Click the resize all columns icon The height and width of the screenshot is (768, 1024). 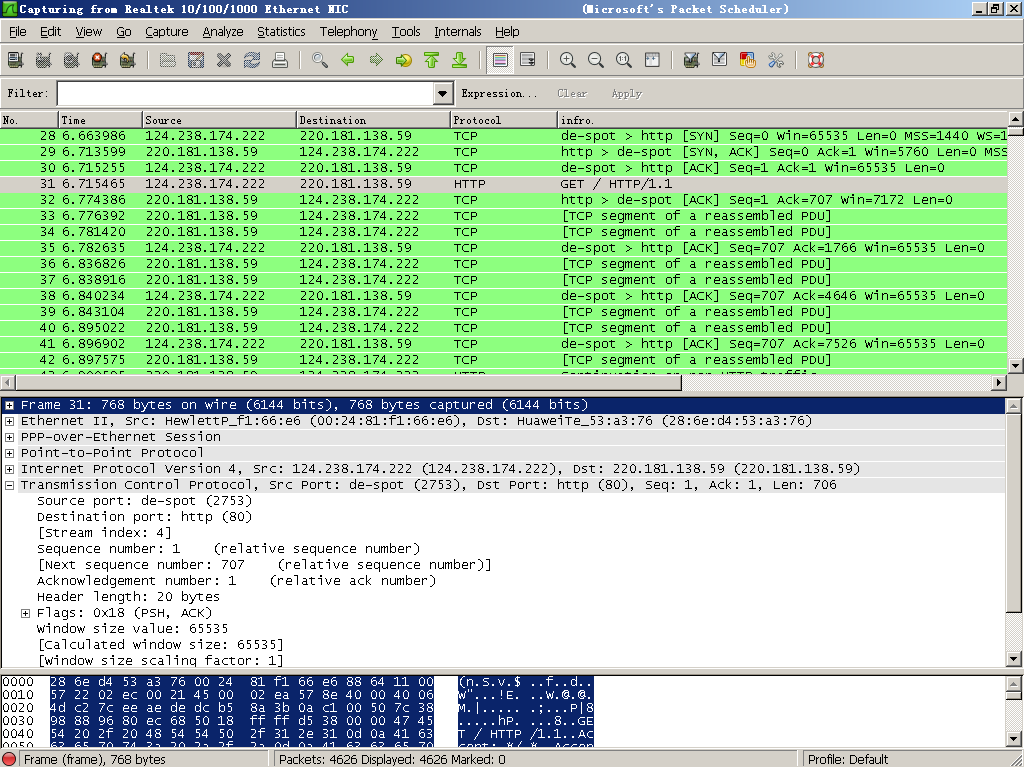coord(652,60)
